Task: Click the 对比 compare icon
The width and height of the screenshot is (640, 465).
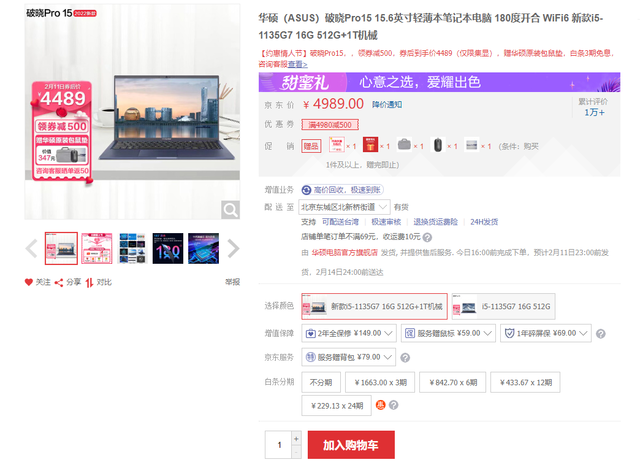Action: (x=89, y=283)
